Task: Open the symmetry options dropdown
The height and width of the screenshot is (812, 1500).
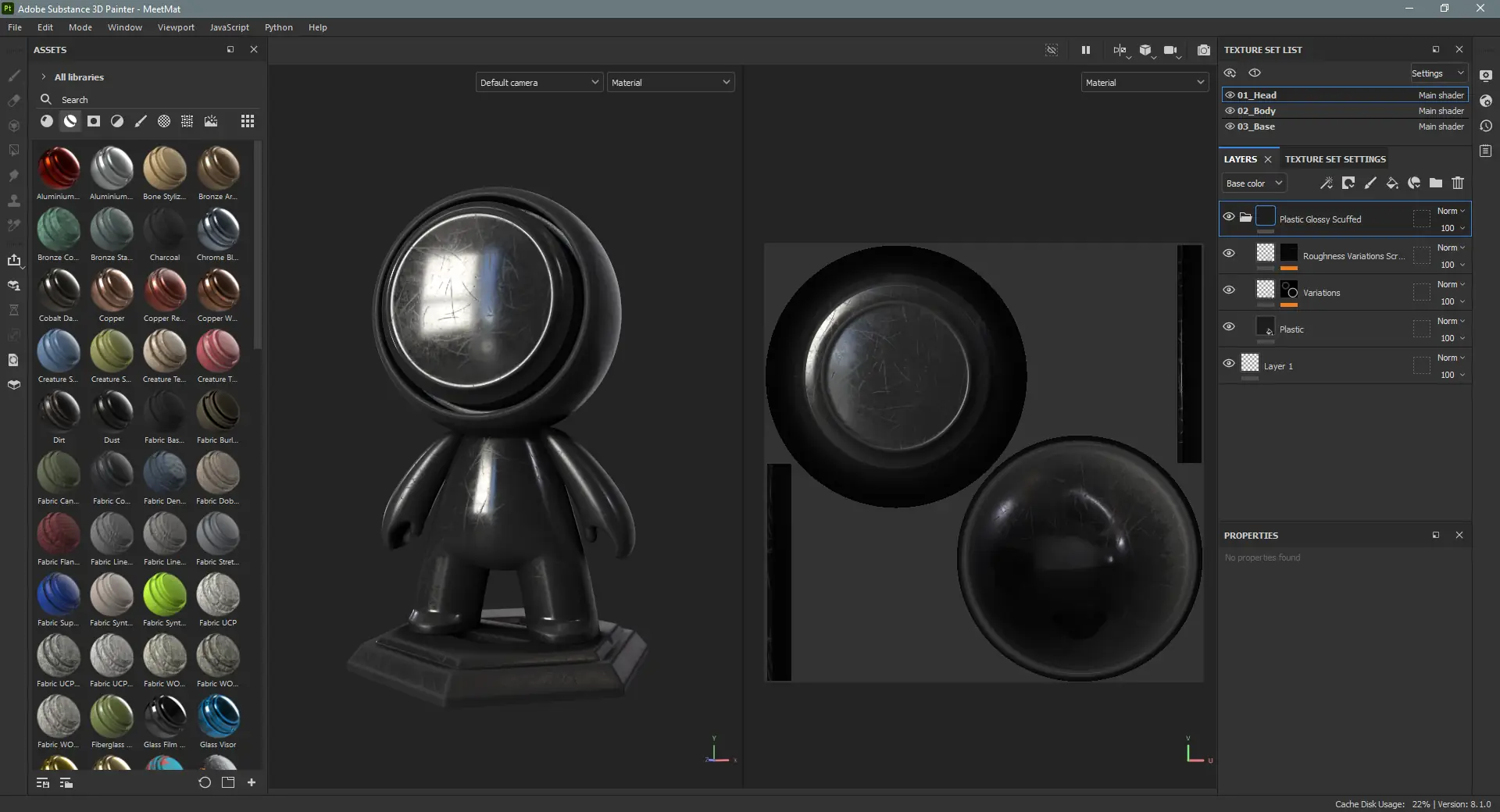Action: point(1121,51)
